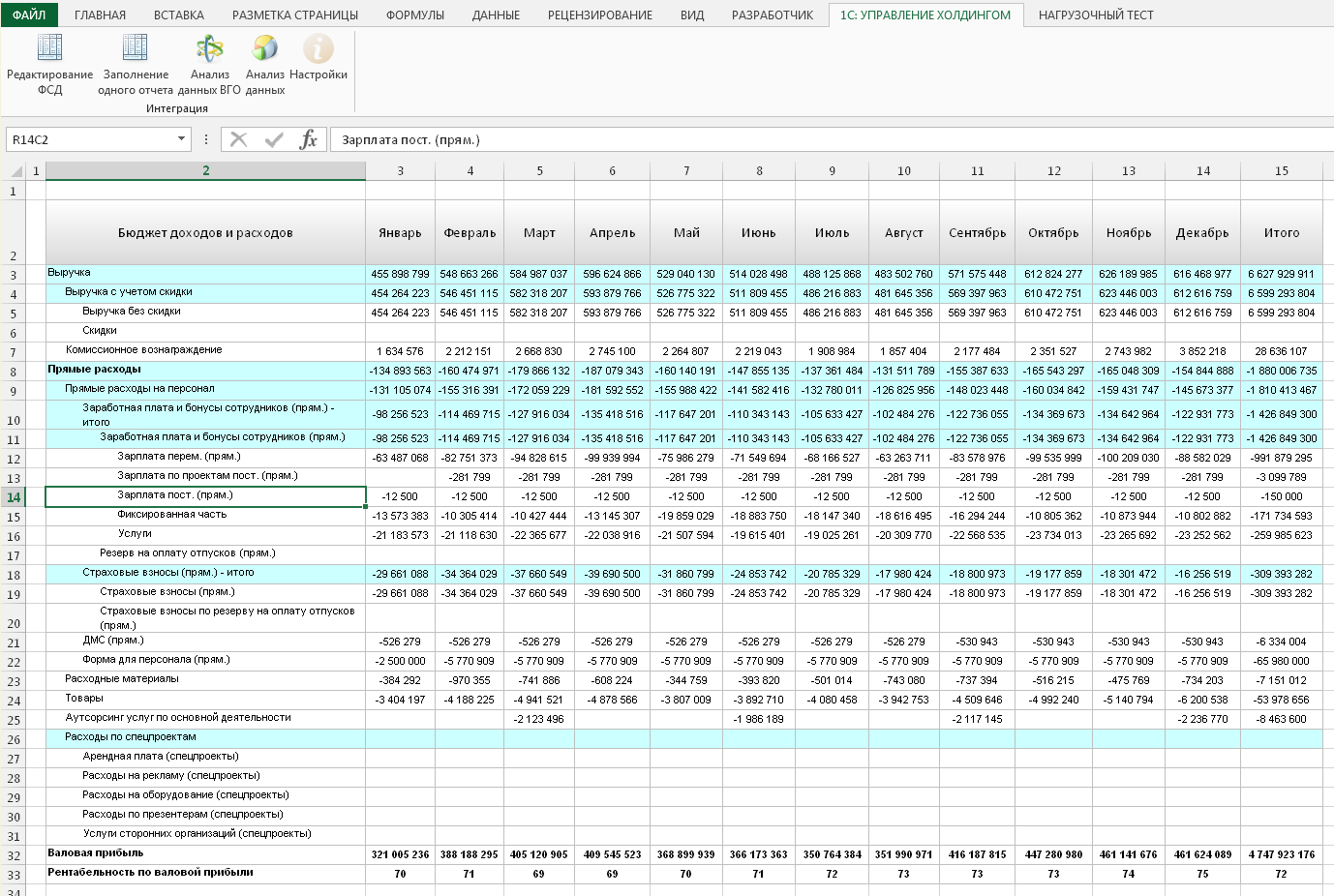Click the Итого column header cell

tap(1281, 232)
